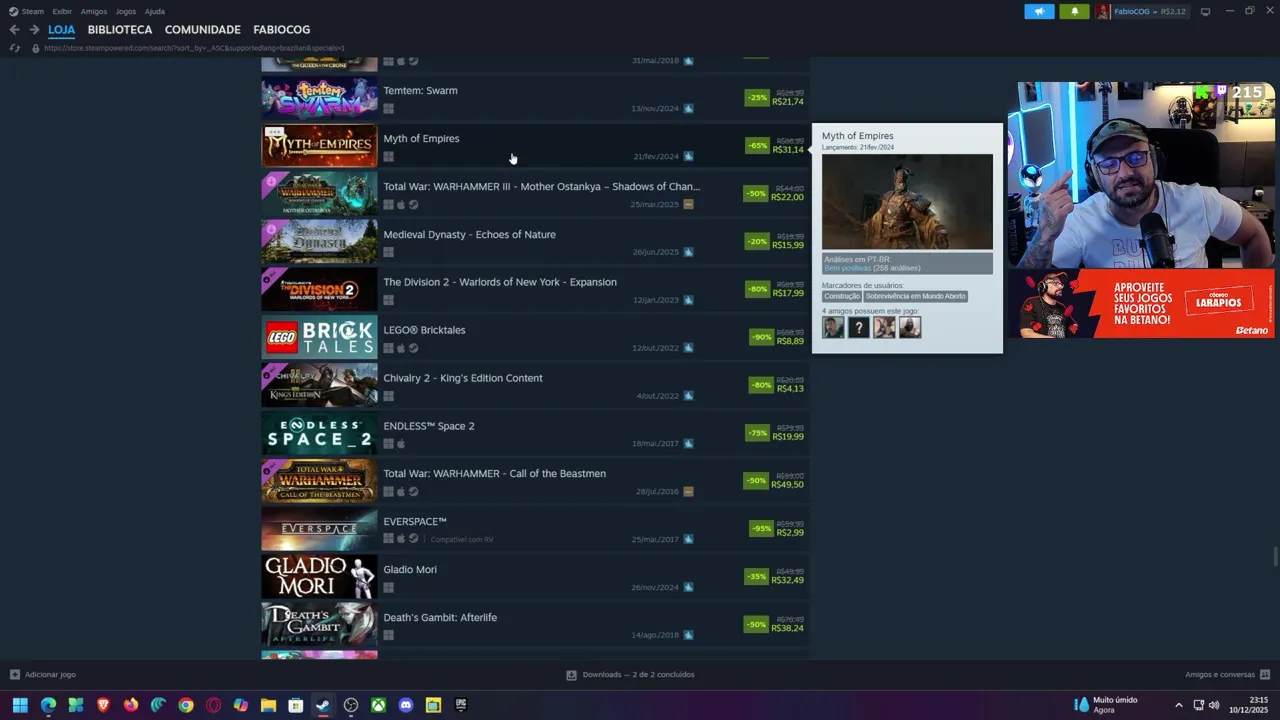Open Gladio Mori search result
Image resolution: width=1280 pixels, height=720 pixels.
pyautogui.click(x=535, y=577)
